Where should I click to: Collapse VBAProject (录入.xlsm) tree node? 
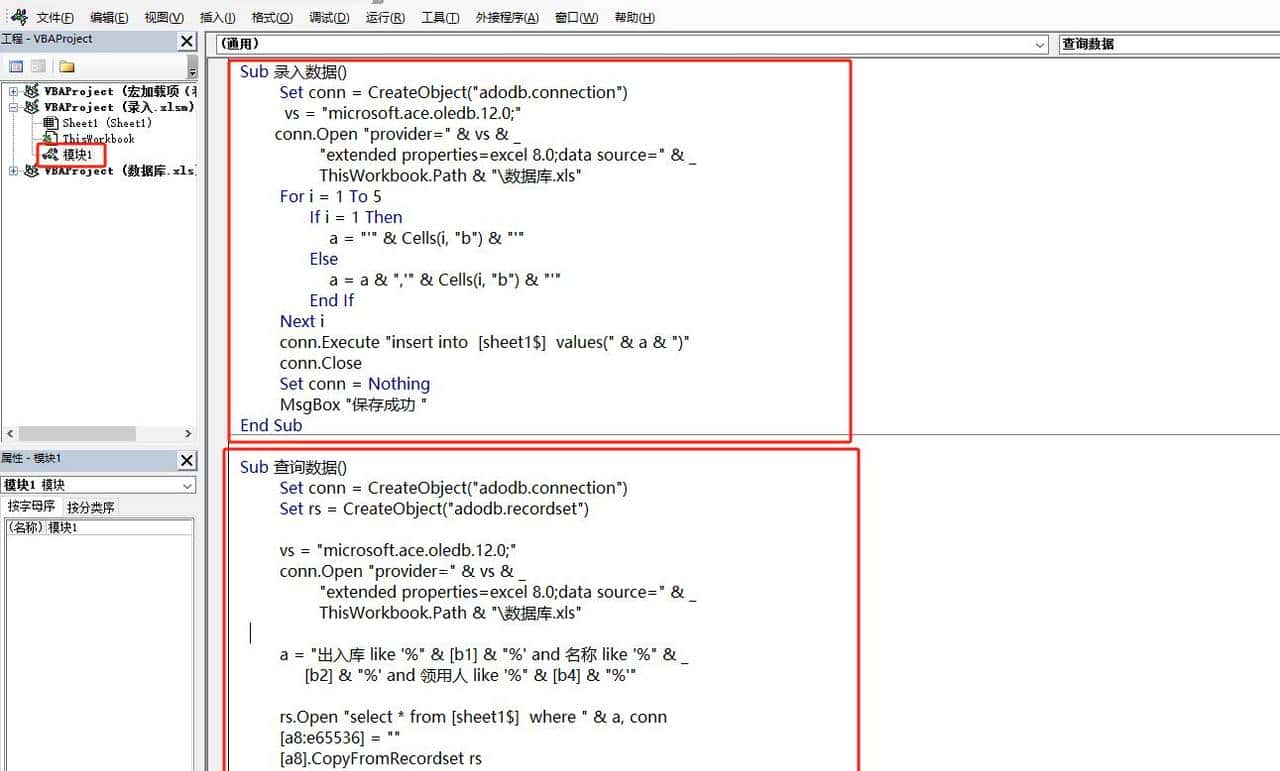tap(14, 107)
